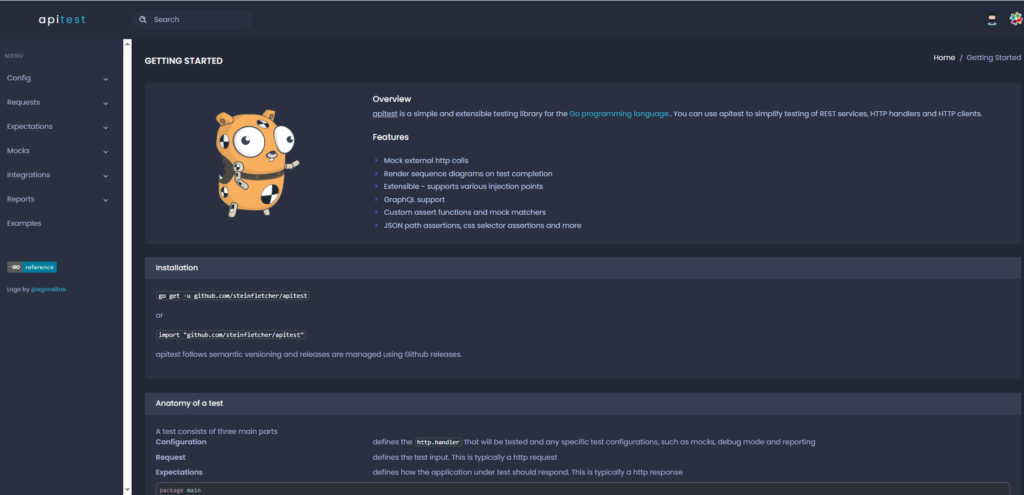1024x495 pixels.
Task: Click the apitest logo in header
Action: pyautogui.click(x=63, y=19)
